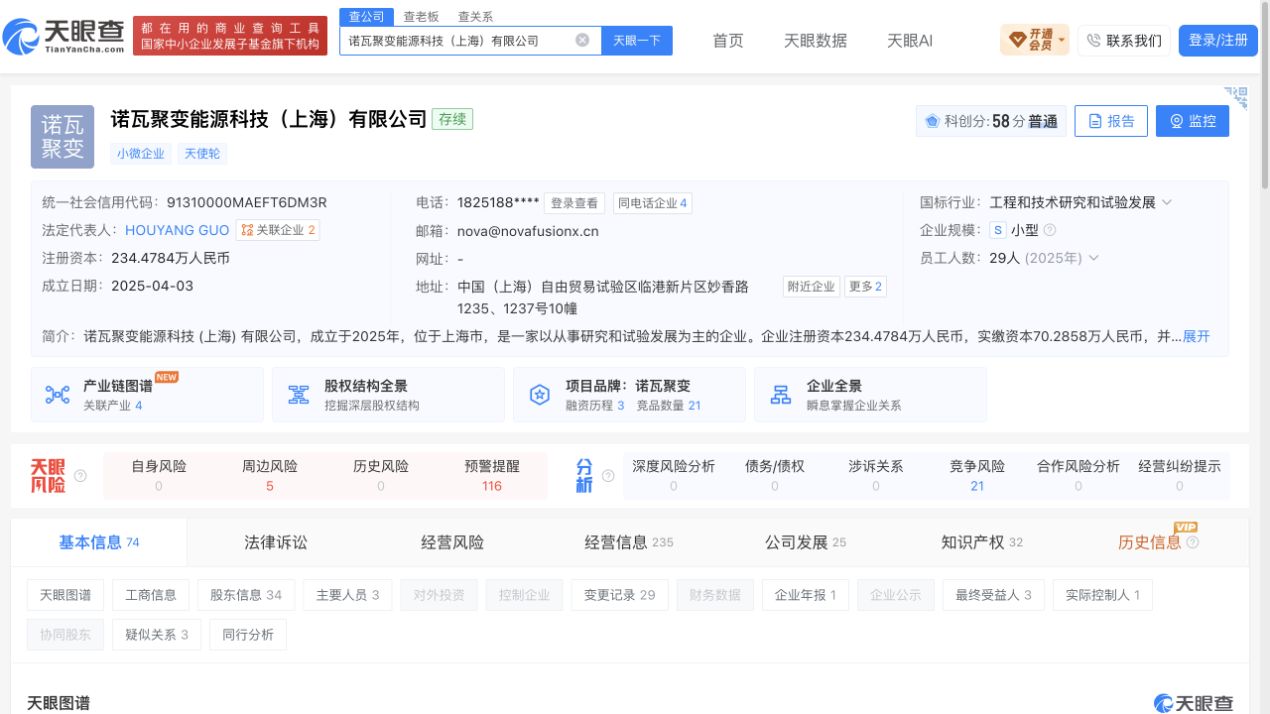Viewport: 1270px width, 714px height.
Task: Click the help icon beside 天眼风险
Action: [80, 476]
